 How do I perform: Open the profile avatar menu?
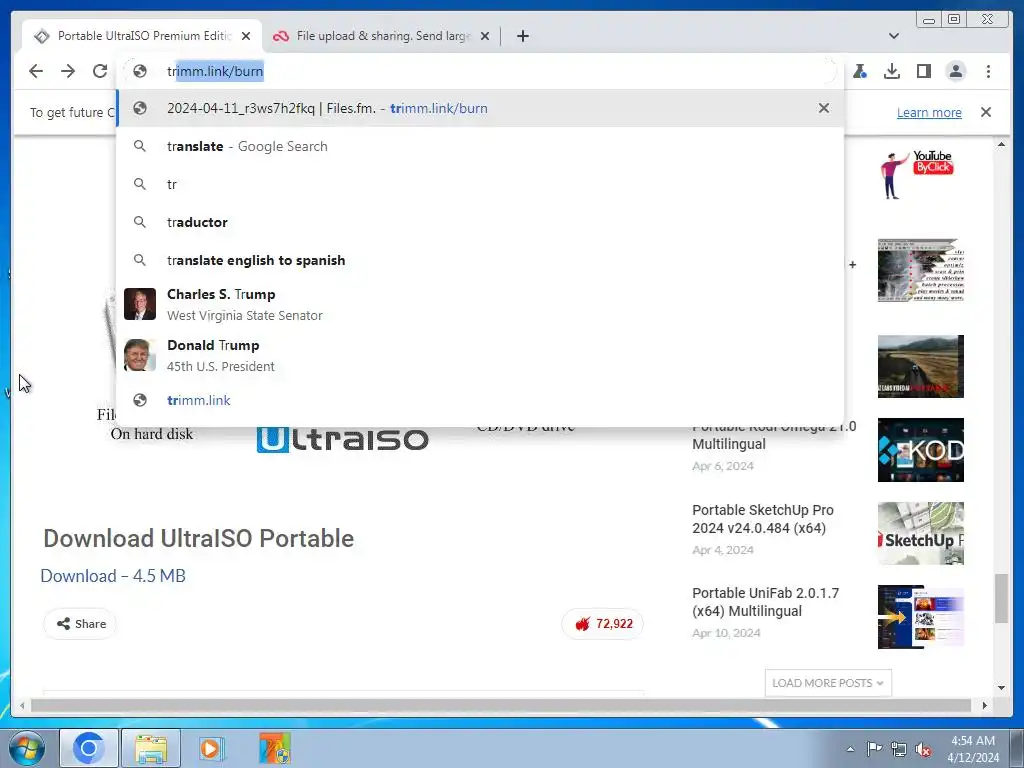coord(955,71)
